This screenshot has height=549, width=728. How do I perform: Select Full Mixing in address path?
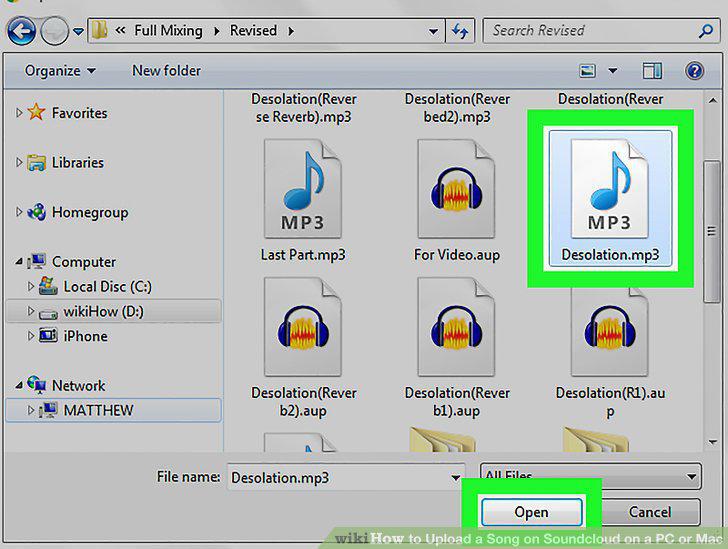(x=168, y=31)
